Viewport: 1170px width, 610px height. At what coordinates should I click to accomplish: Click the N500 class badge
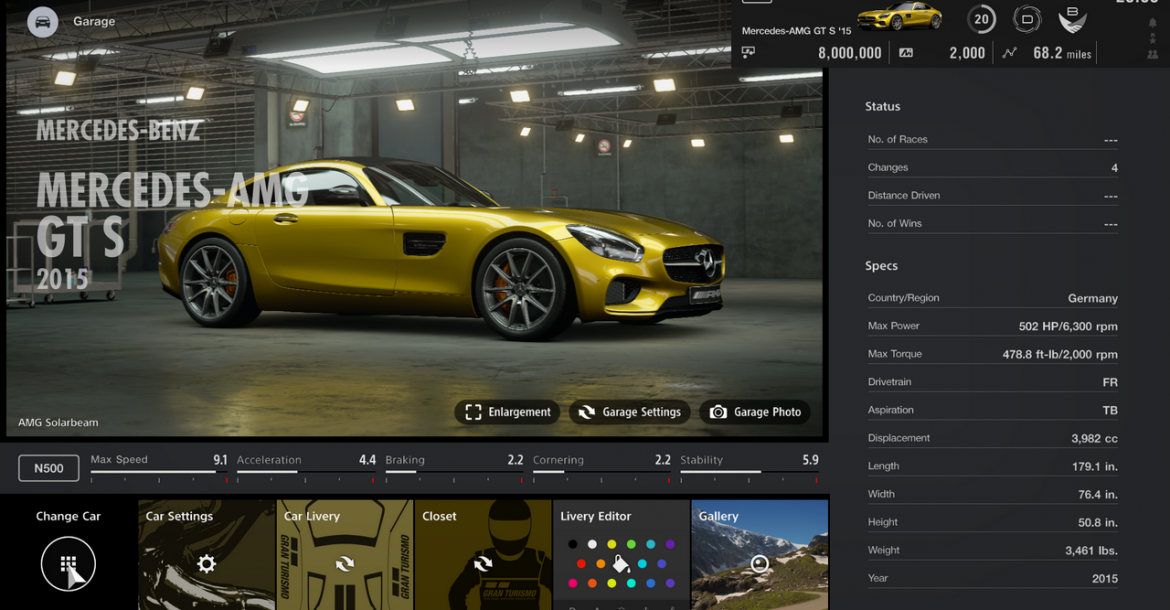coord(48,468)
